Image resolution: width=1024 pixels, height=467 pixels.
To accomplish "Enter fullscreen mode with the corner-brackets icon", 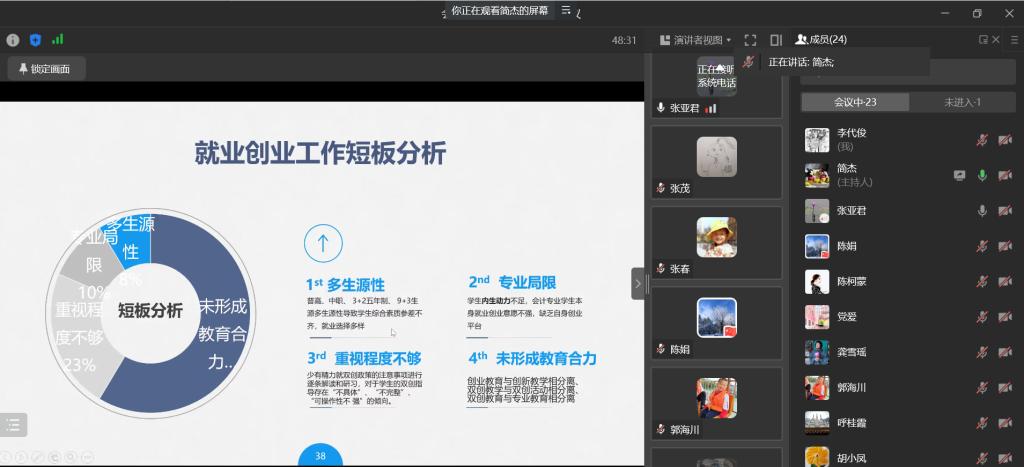I will (x=750, y=40).
